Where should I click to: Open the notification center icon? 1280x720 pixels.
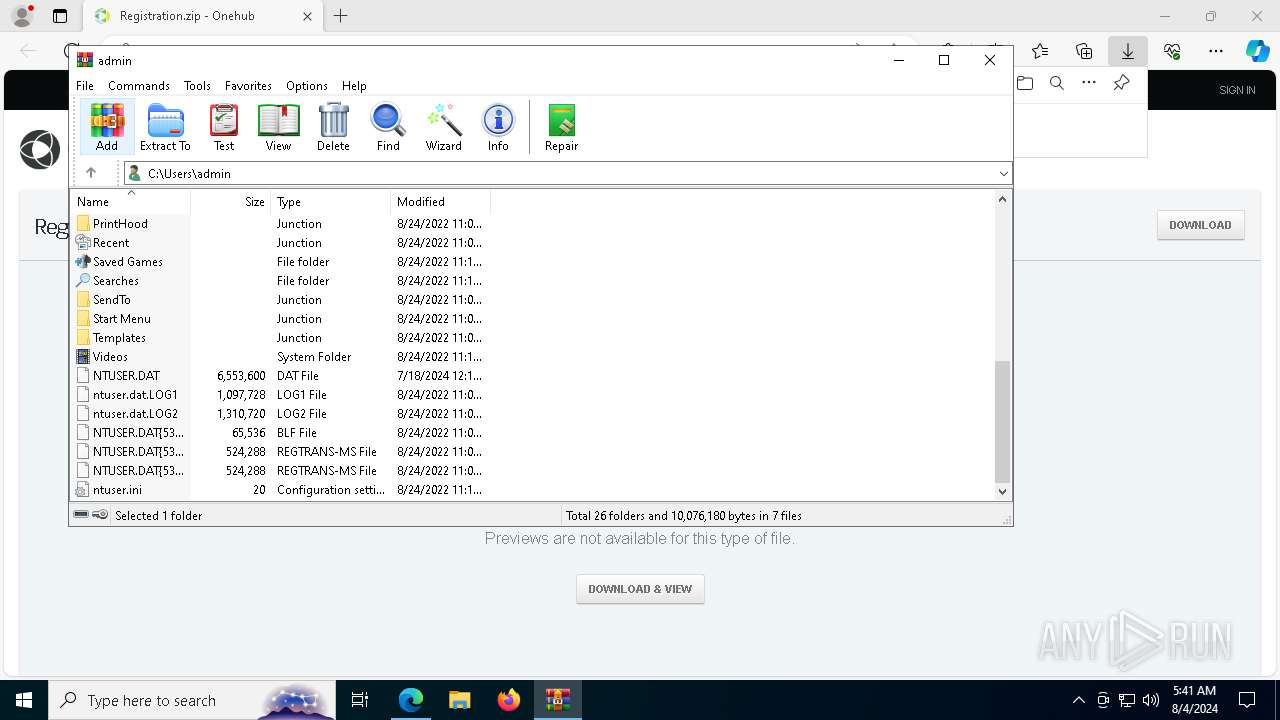click(x=1247, y=700)
